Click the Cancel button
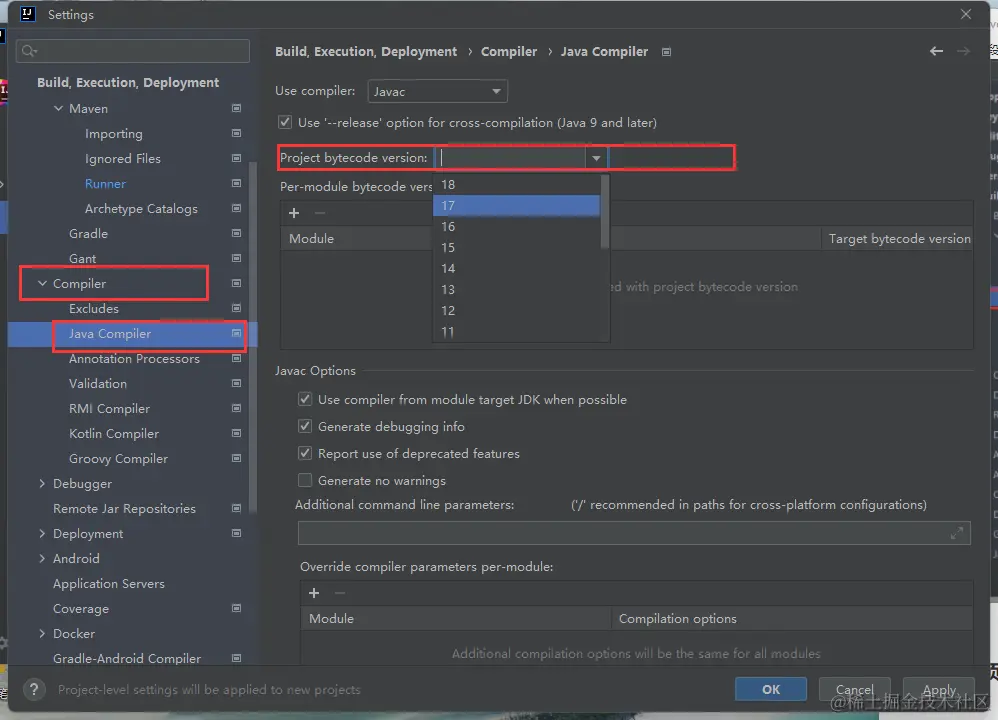Image resolution: width=998 pixels, height=720 pixels. click(854, 689)
